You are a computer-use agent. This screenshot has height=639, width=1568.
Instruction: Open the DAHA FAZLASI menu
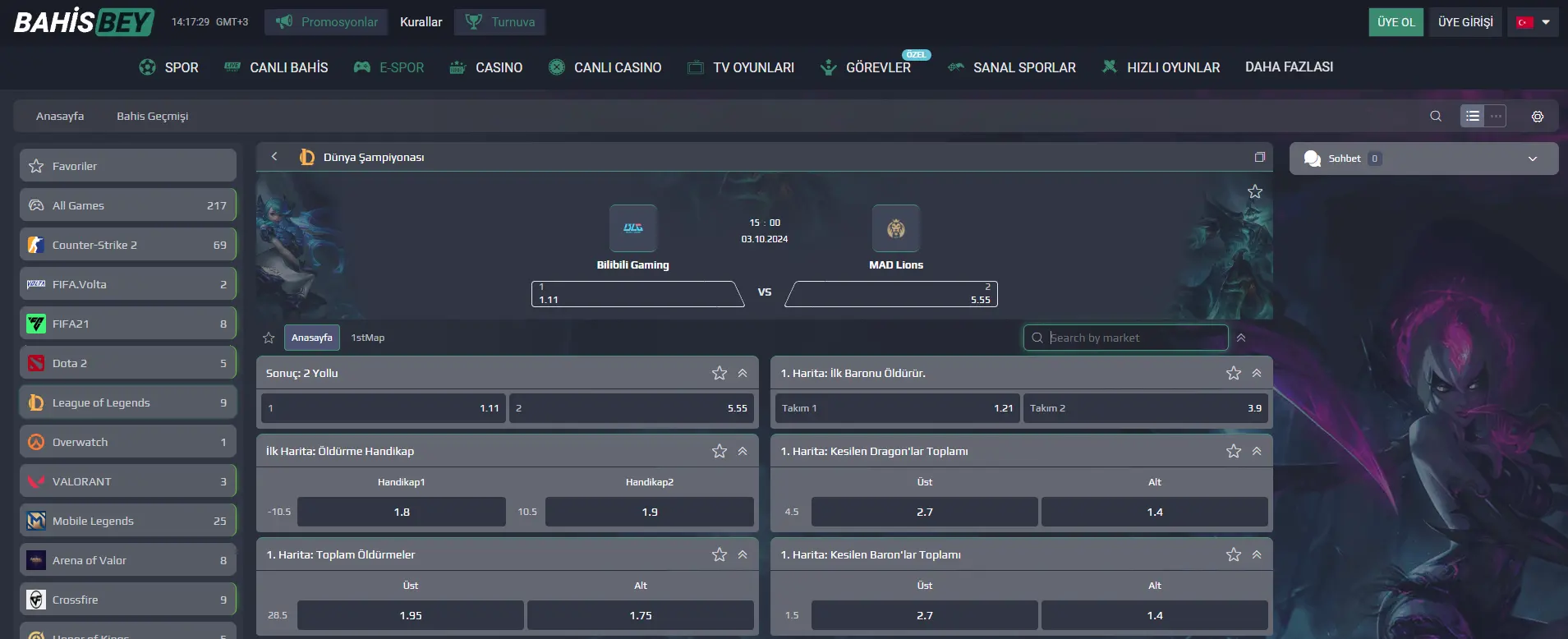(1289, 67)
